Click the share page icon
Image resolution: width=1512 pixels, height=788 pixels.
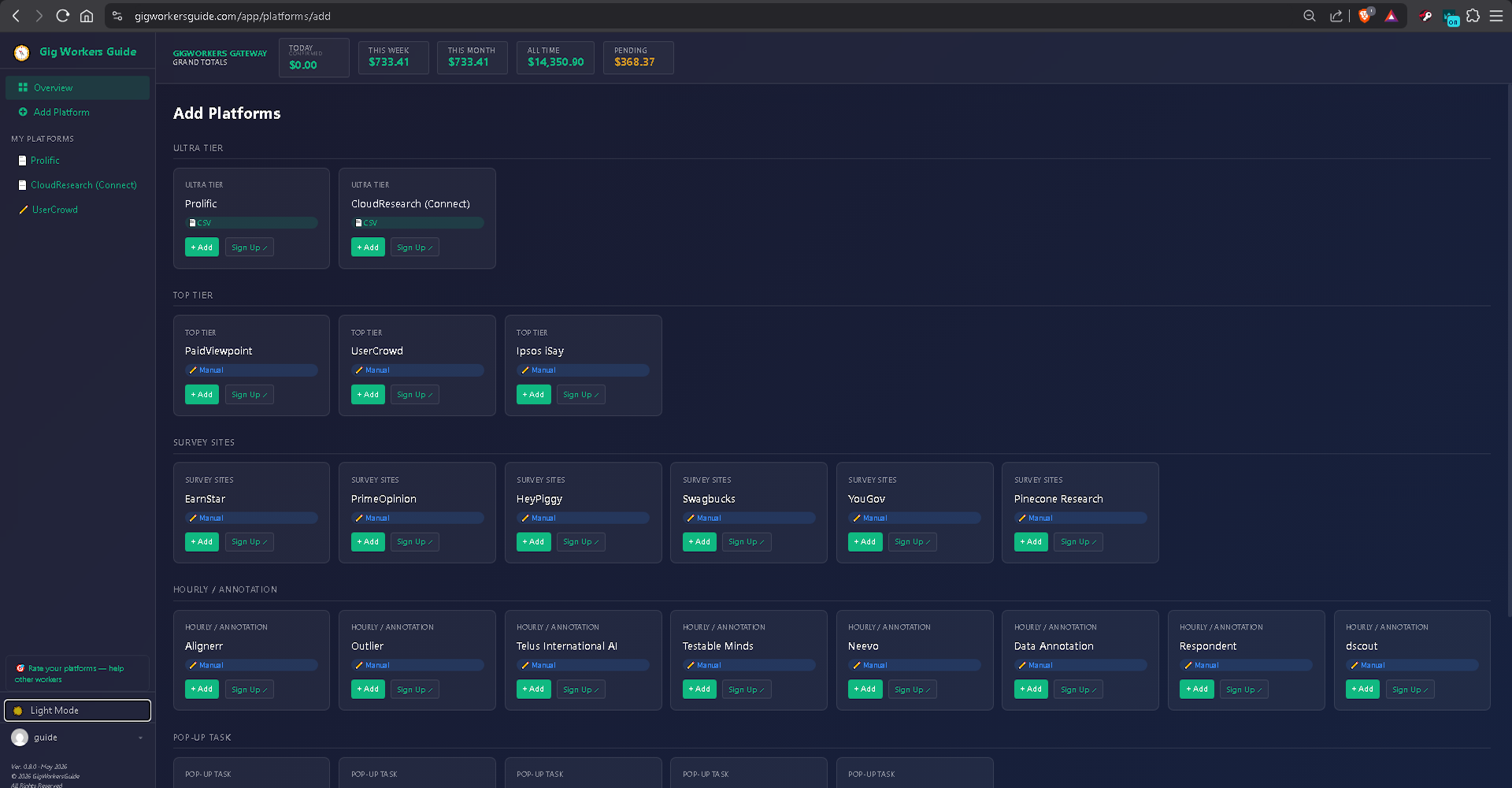click(x=1336, y=16)
